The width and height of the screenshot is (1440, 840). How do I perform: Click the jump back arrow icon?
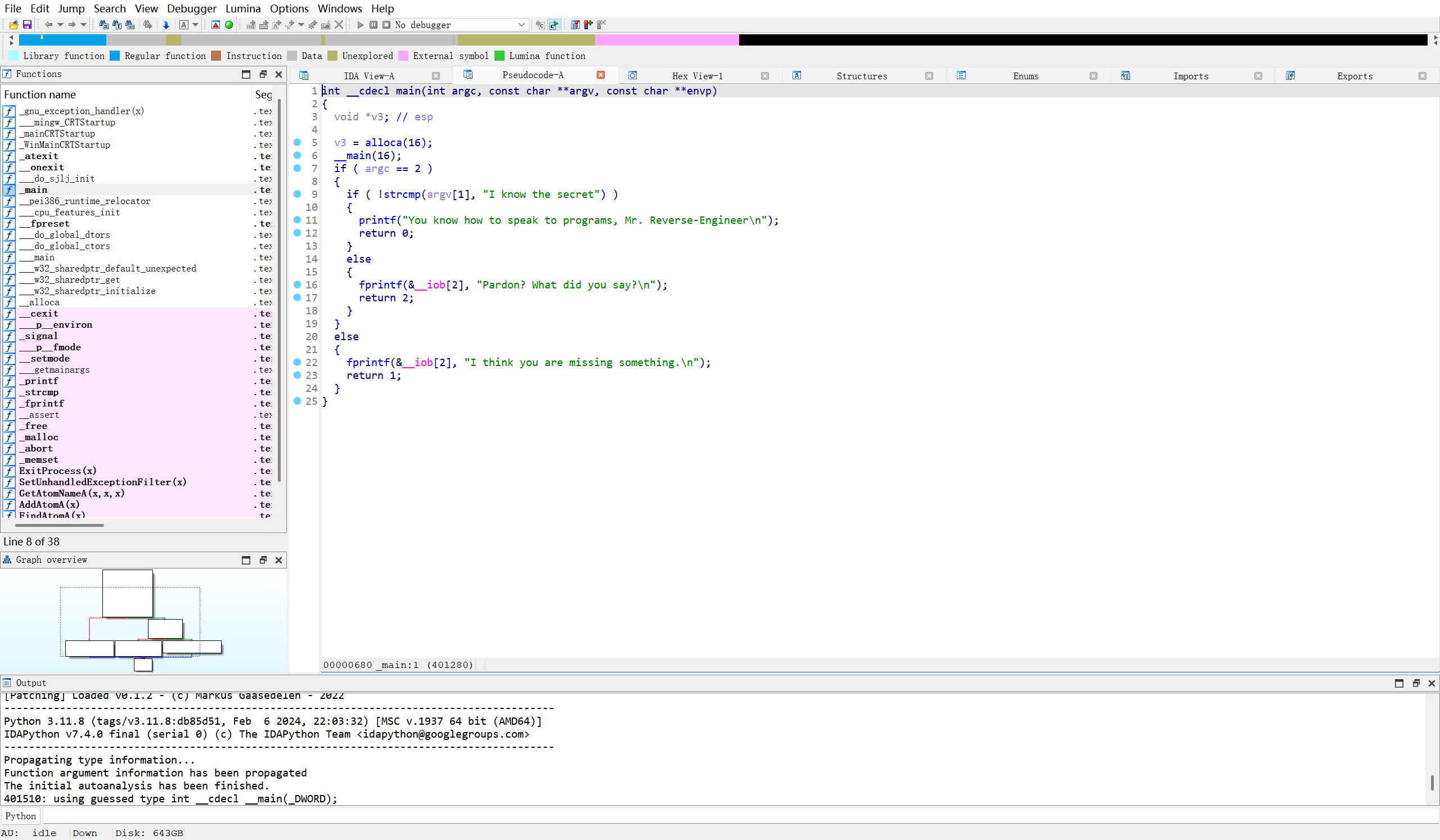(48, 25)
